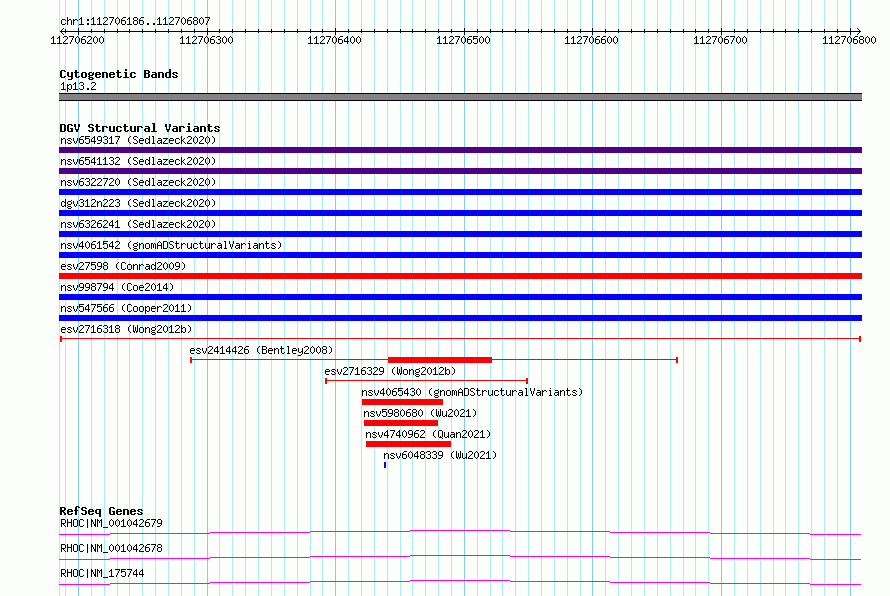The height and width of the screenshot is (596, 890).
Task: Select the thin red line of esv2716318
Action: (460, 339)
